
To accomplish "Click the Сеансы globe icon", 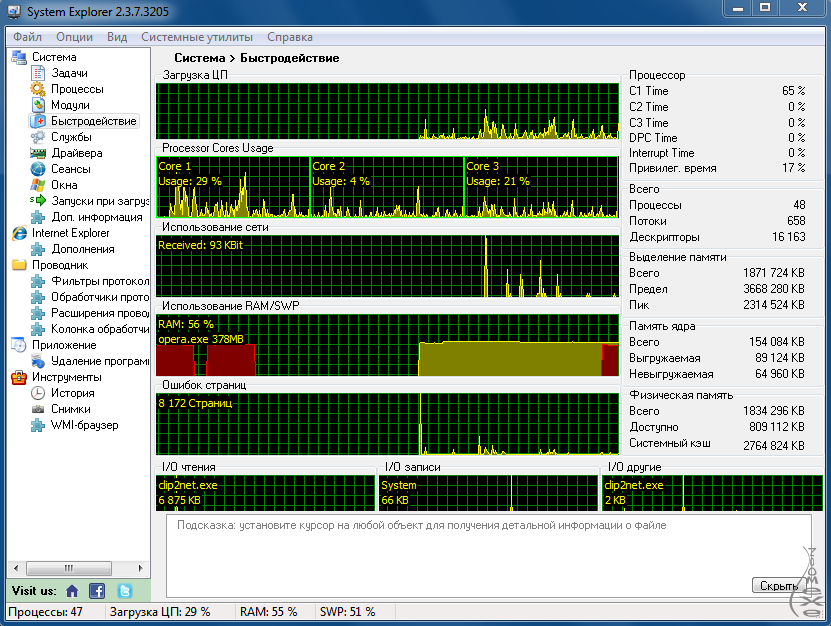I will 38,169.
